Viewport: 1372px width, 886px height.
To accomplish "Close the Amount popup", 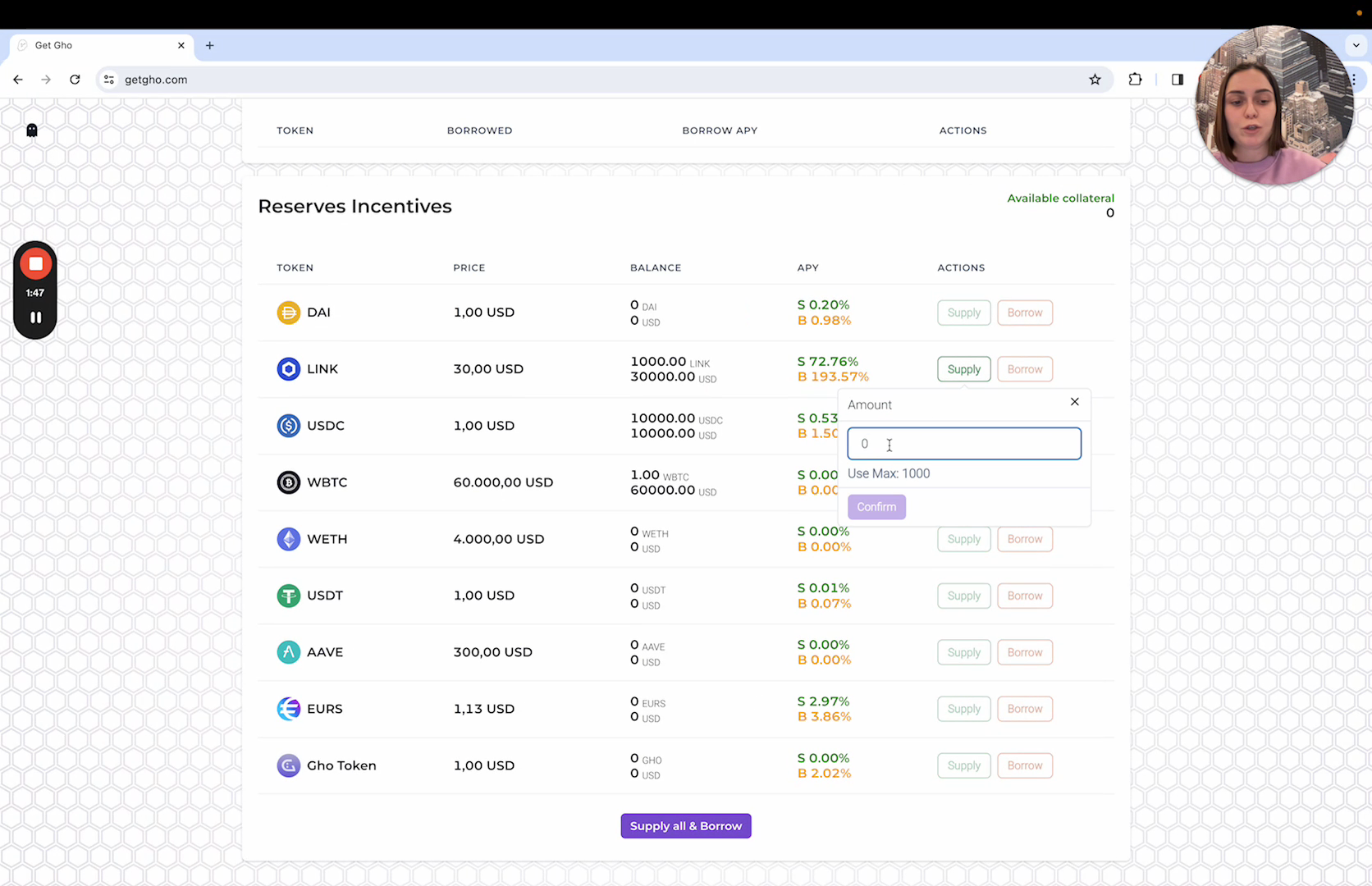I will 1075,402.
